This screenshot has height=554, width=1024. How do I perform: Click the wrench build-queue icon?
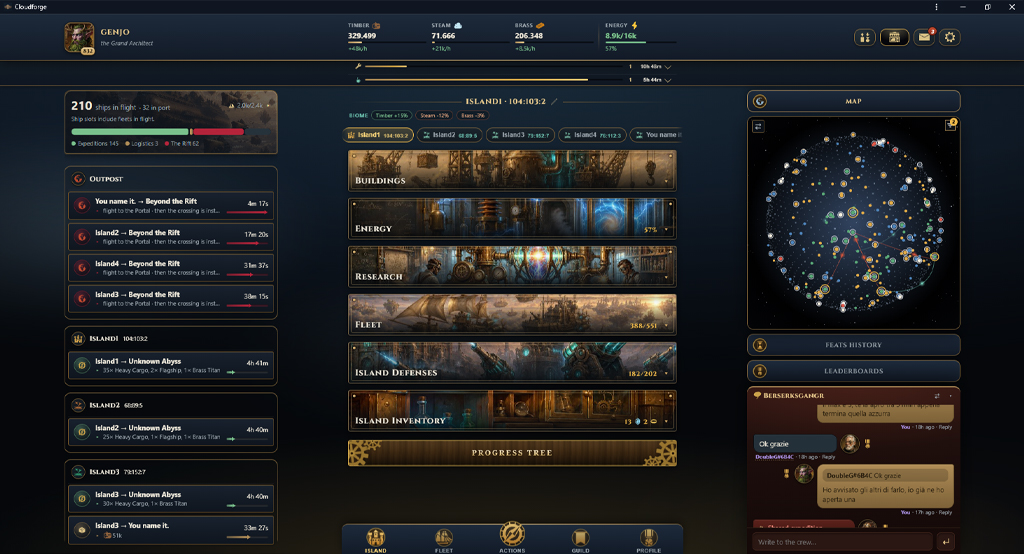coord(358,66)
